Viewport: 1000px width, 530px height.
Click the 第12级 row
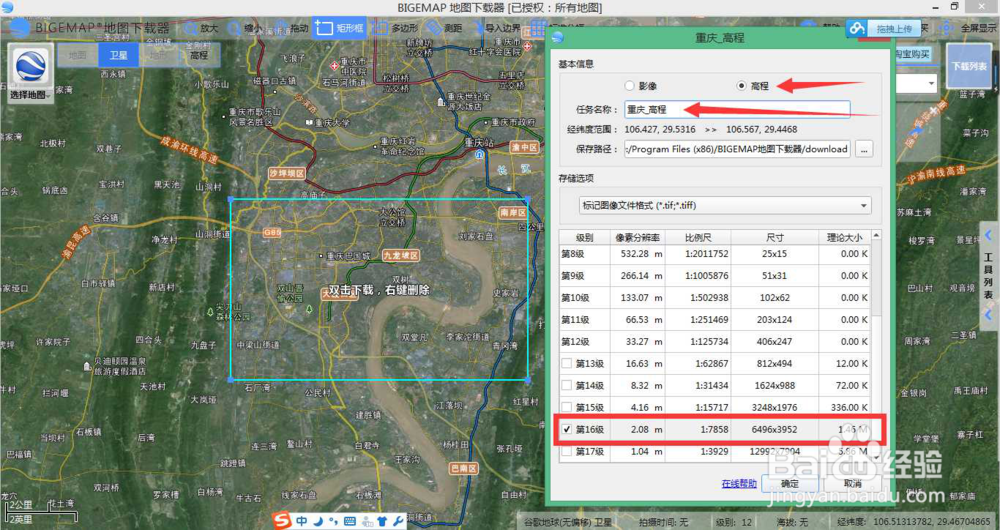715,341
